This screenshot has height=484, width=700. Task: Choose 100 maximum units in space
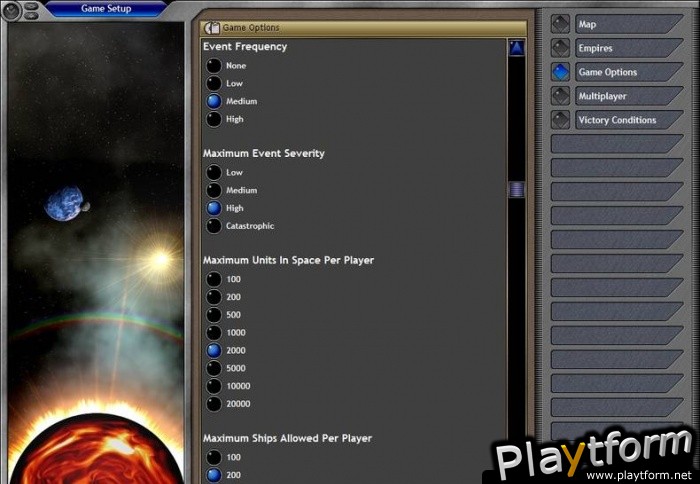[214, 279]
